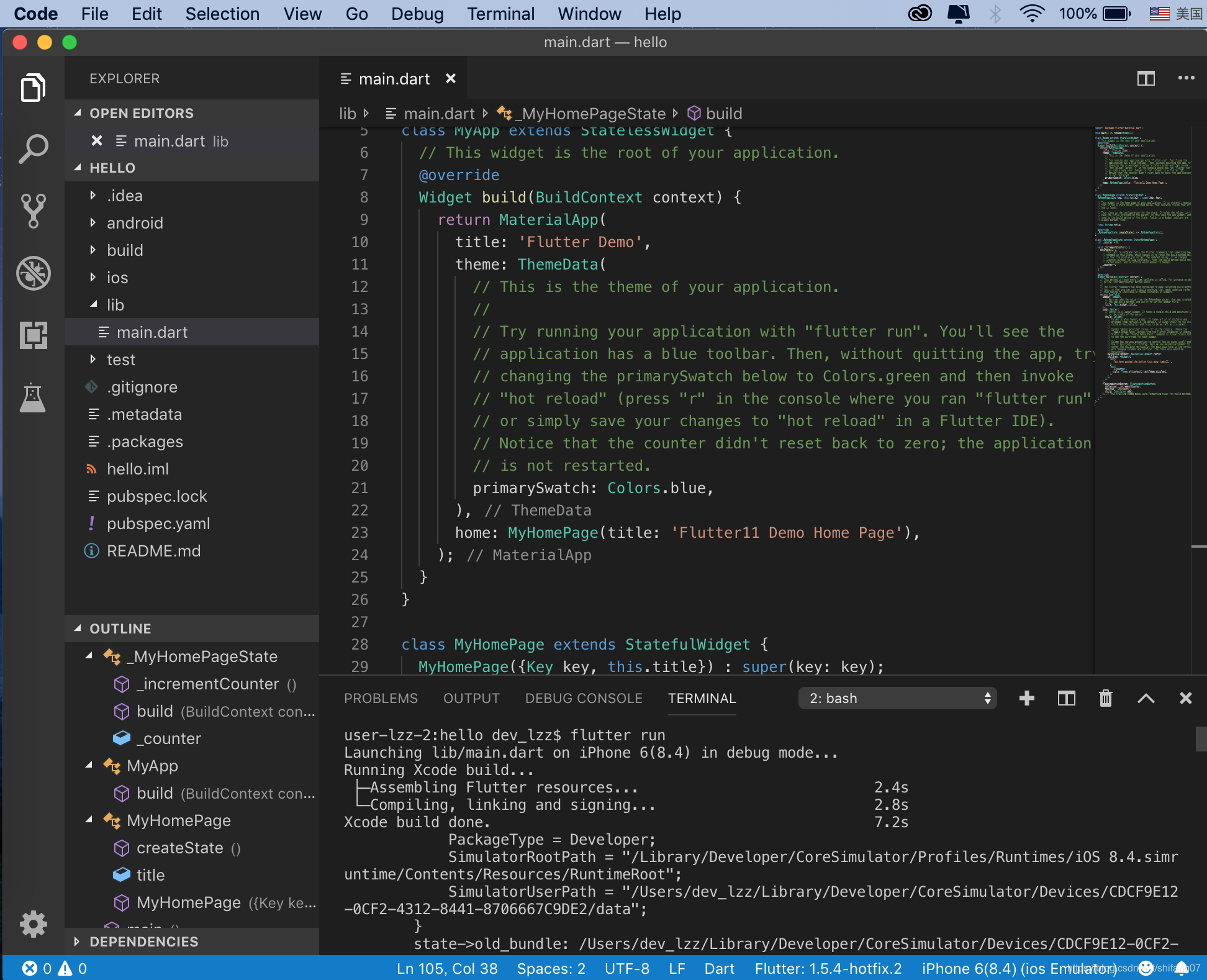Open the terminal selector '2: bash' dropdown
The image size is (1207, 980).
(x=897, y=698)
